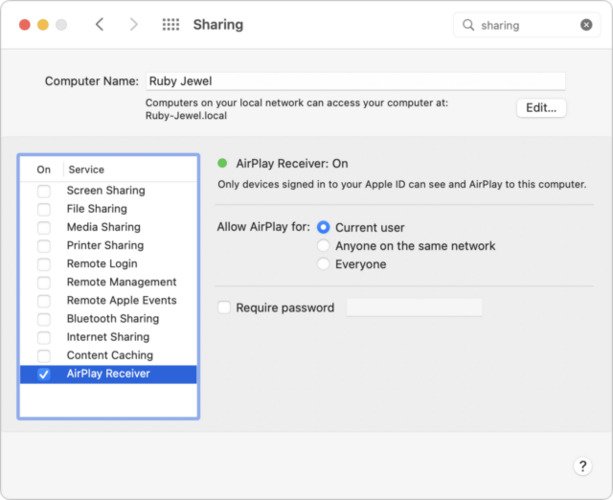Screen dimensions: 613x500
Task: Click the Service column header
Action: point(86,169)
